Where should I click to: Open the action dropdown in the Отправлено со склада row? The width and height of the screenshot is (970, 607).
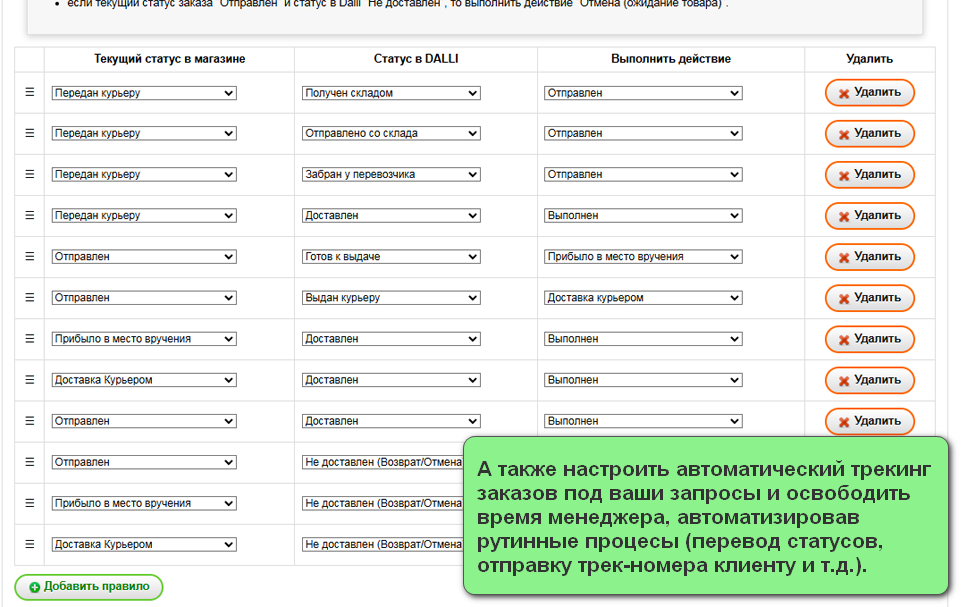(x=643, y=133)
